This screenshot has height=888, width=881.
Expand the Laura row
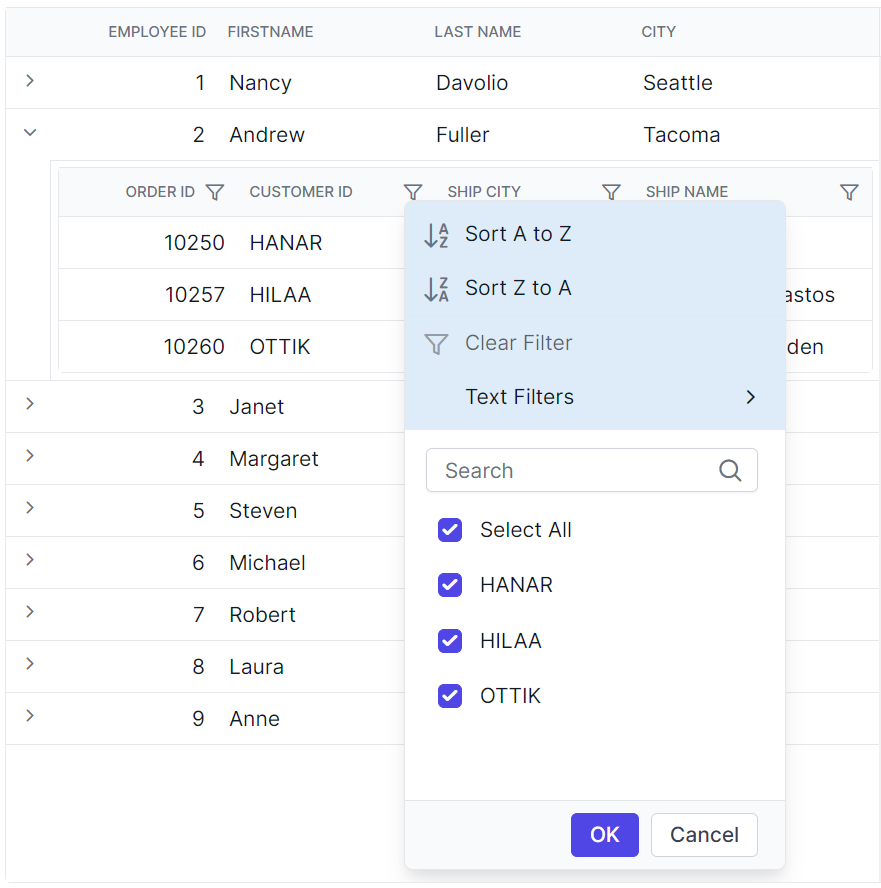30,664
